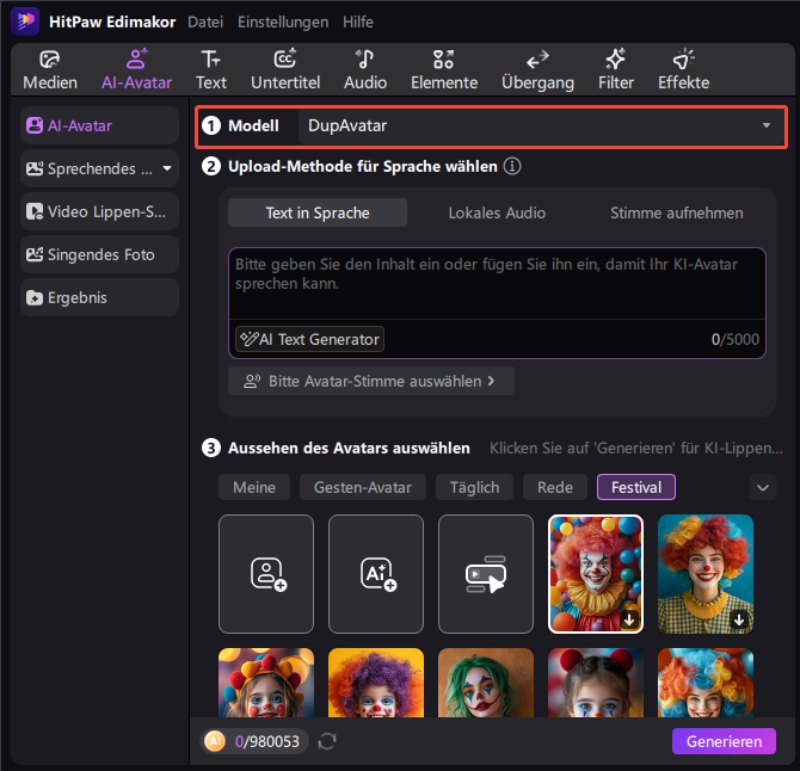Click the Generieren button
800x771 pixels.
click(x=723, y=741)
